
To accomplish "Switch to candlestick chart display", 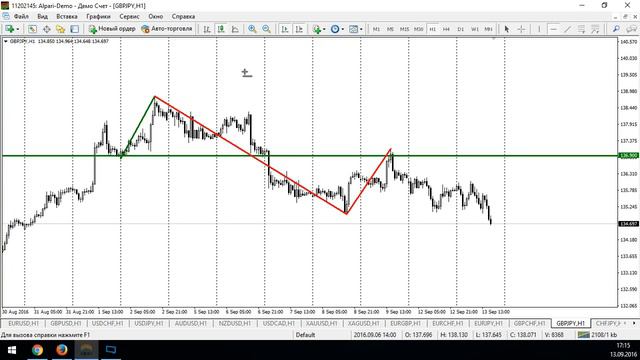I will tap(221, 29).
